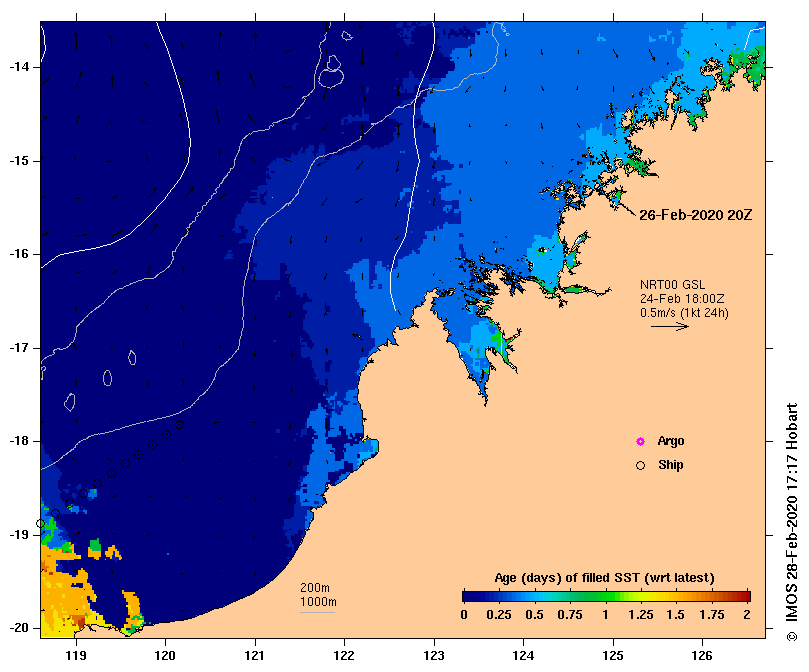809x672 pixels.
Task: Click the longitude label '126'
Action: [702, 655]
